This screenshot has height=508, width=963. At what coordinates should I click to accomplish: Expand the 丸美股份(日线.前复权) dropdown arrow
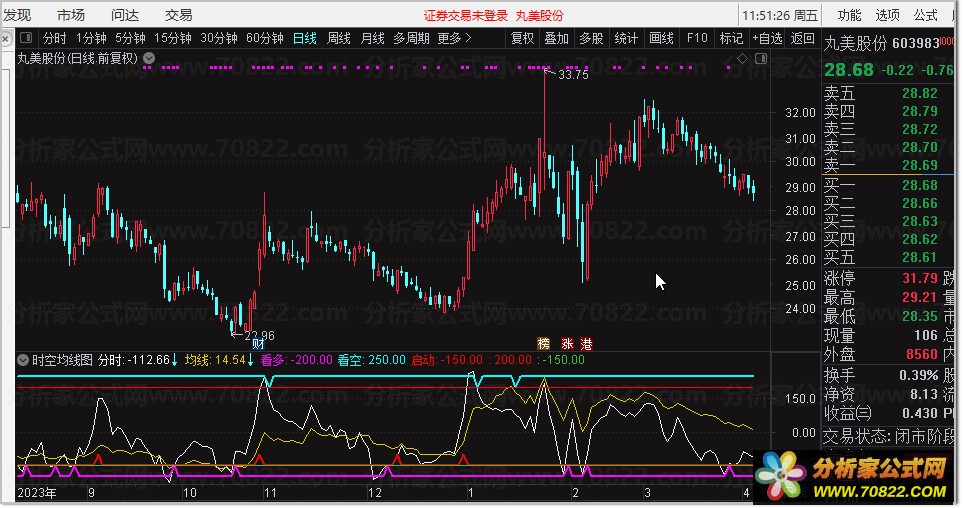pos(149,58)
